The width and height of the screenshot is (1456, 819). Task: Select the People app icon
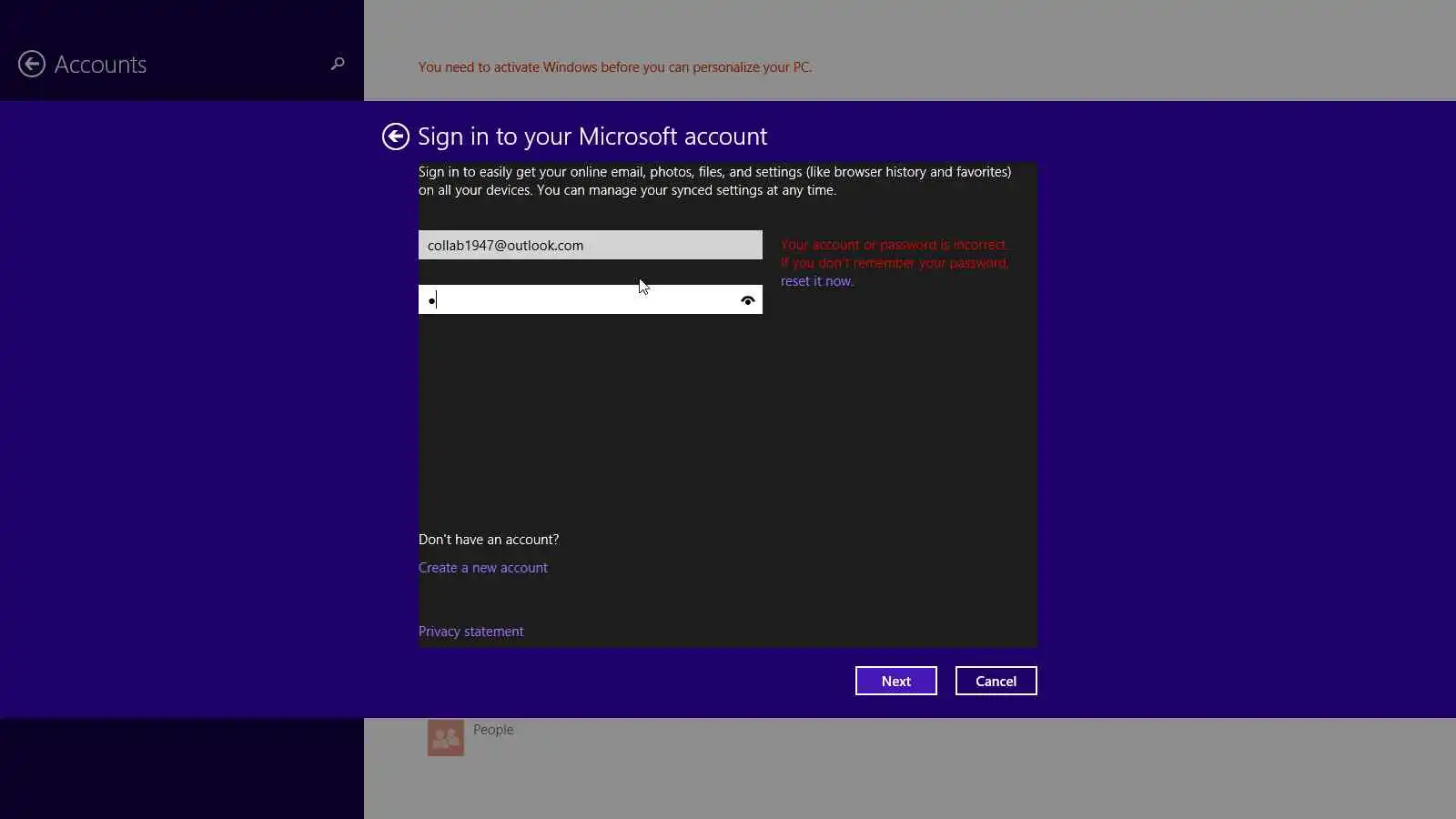point(446,738)
